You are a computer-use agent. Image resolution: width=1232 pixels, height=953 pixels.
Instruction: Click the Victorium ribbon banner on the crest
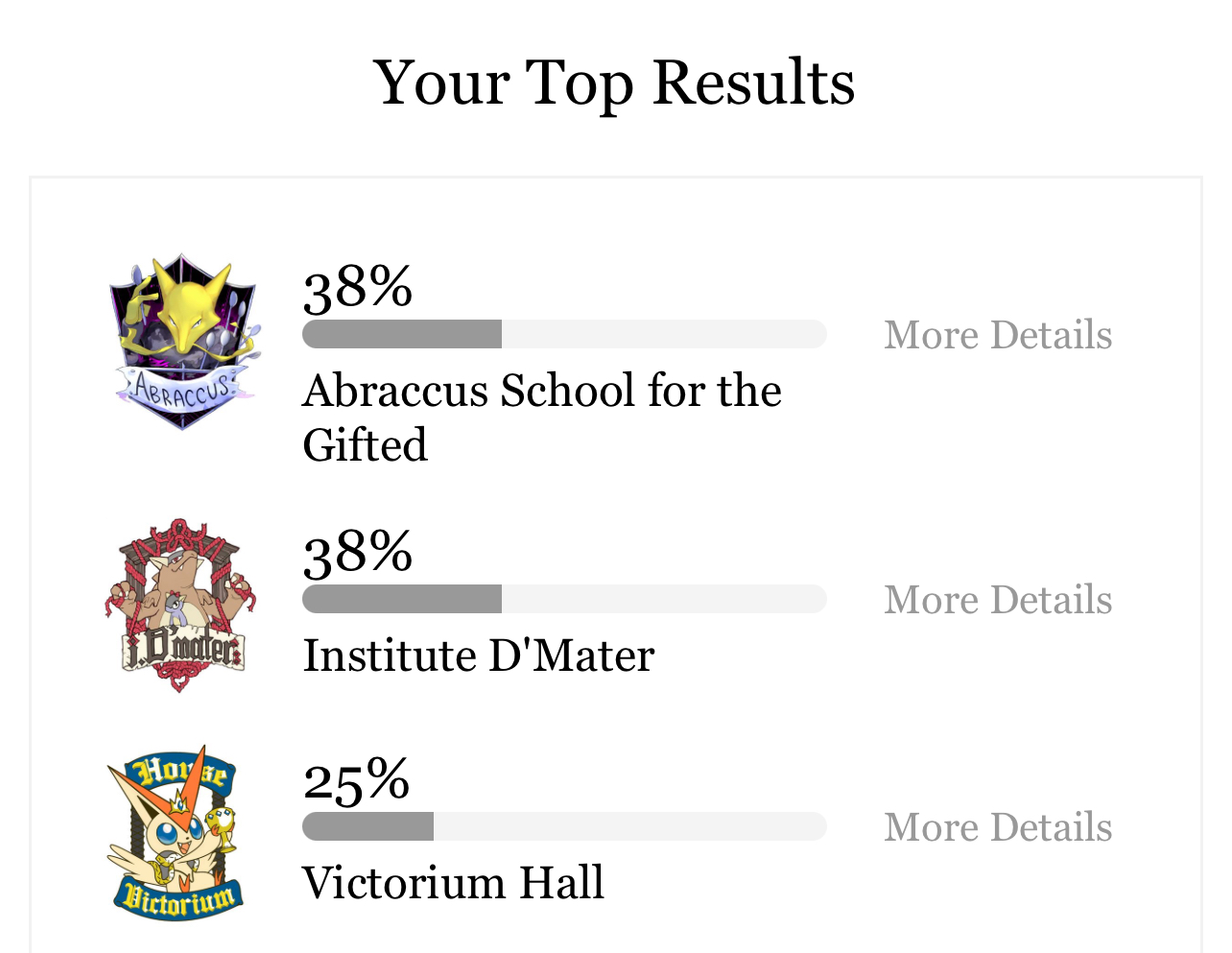(x=178, y=897)
